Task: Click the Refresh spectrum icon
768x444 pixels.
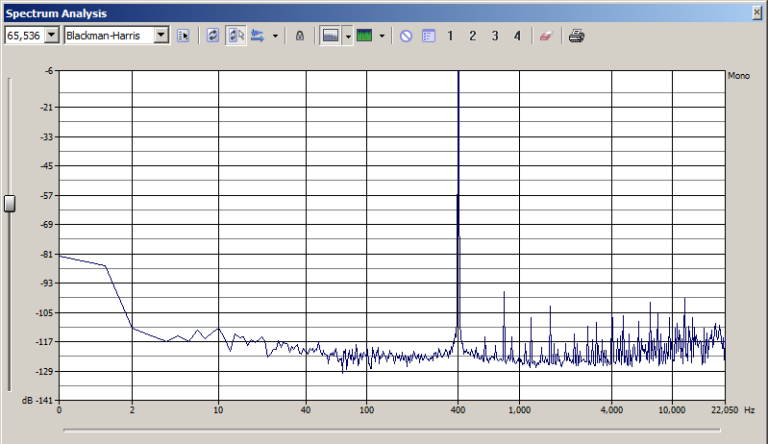Action: point(213,36)
